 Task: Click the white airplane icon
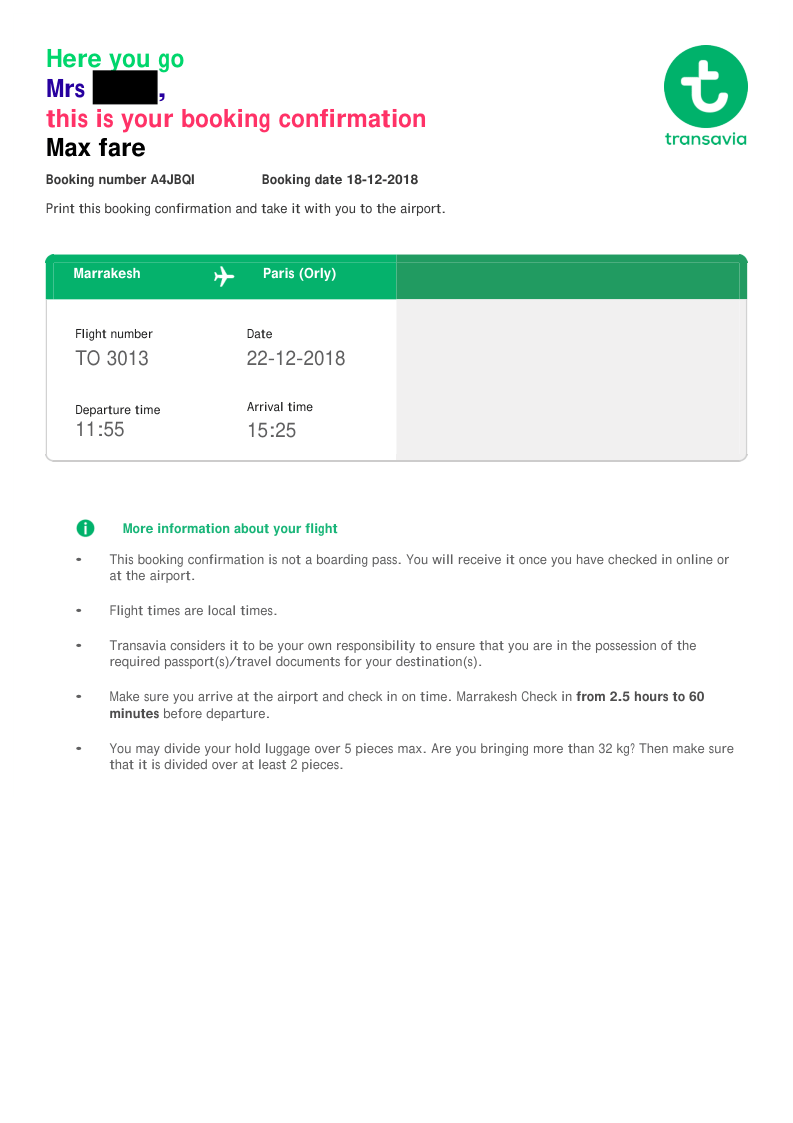224,276
